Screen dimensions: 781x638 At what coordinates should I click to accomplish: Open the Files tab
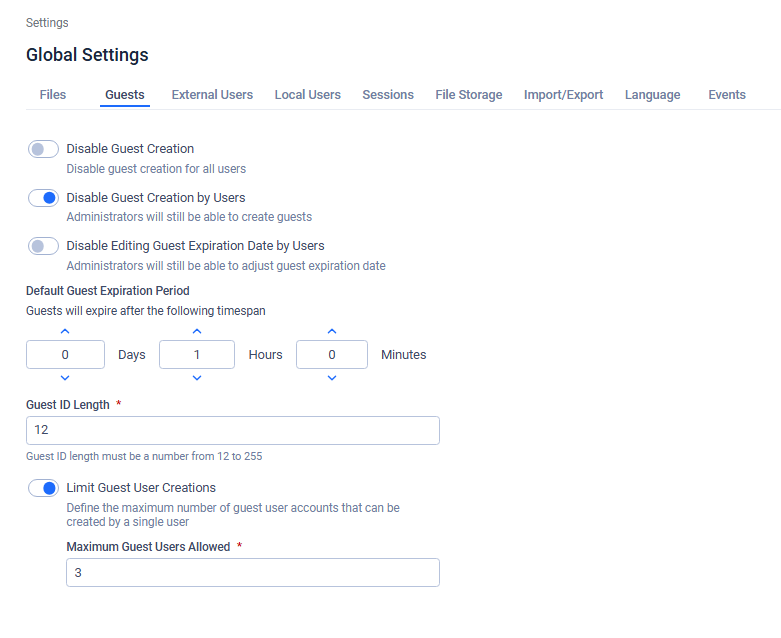53,95
